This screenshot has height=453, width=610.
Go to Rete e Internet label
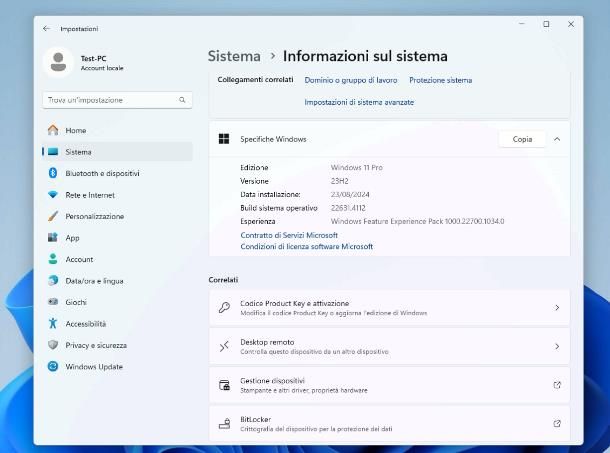pos(90,195)
